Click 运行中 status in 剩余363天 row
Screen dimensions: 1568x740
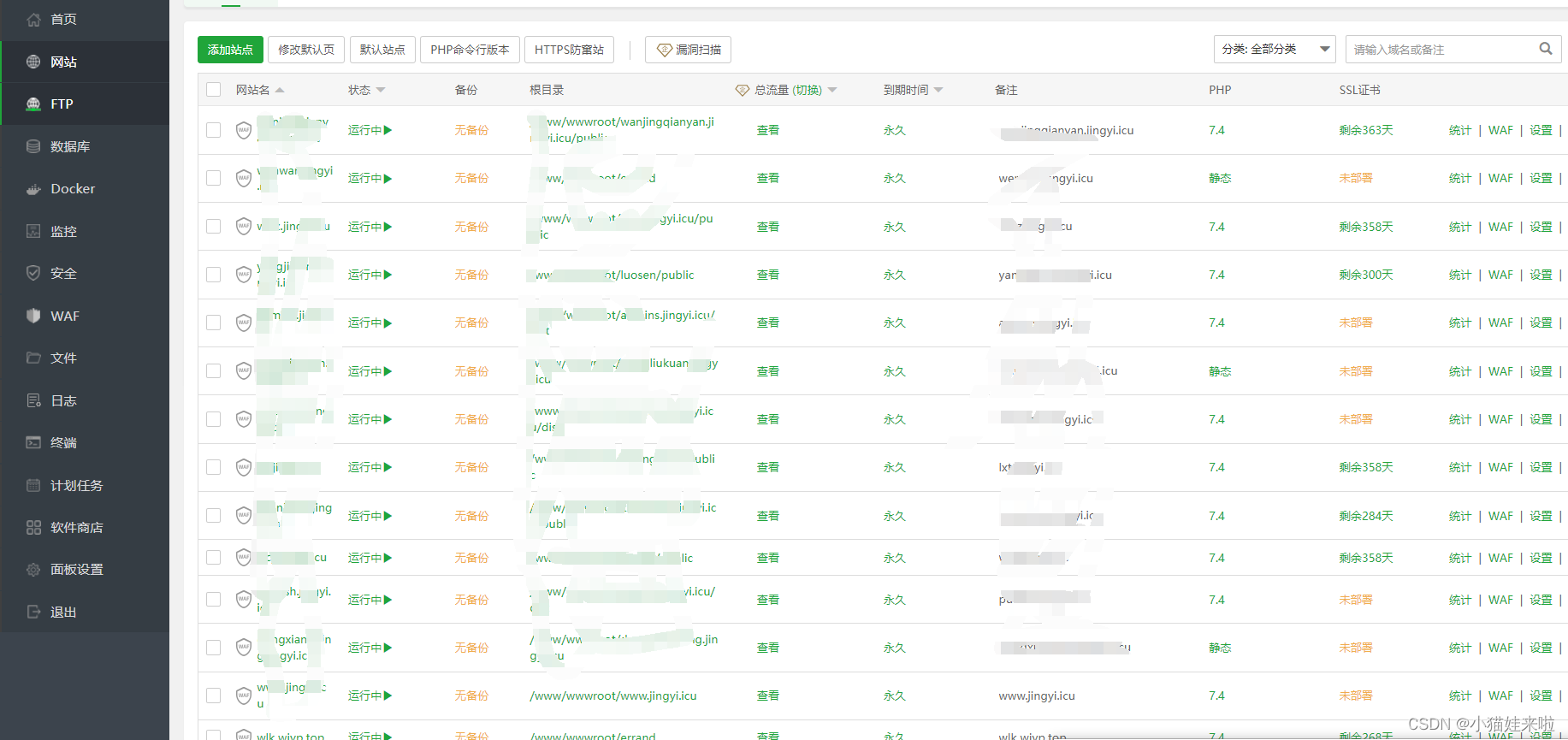coord(370,130)
